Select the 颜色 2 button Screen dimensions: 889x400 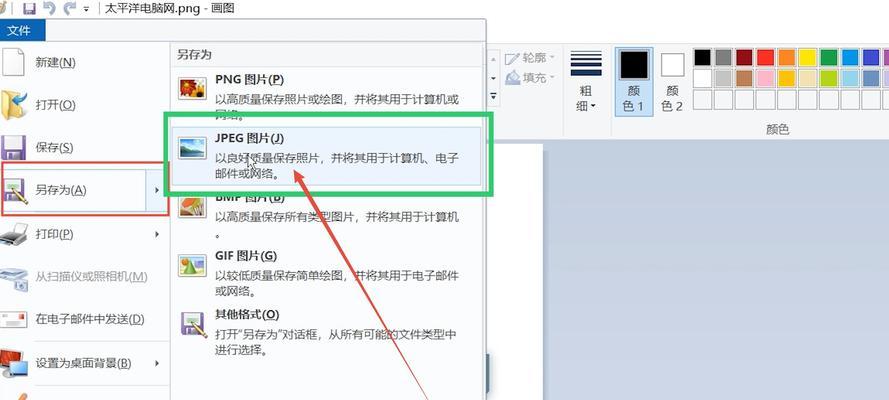[x=672, y=81]
